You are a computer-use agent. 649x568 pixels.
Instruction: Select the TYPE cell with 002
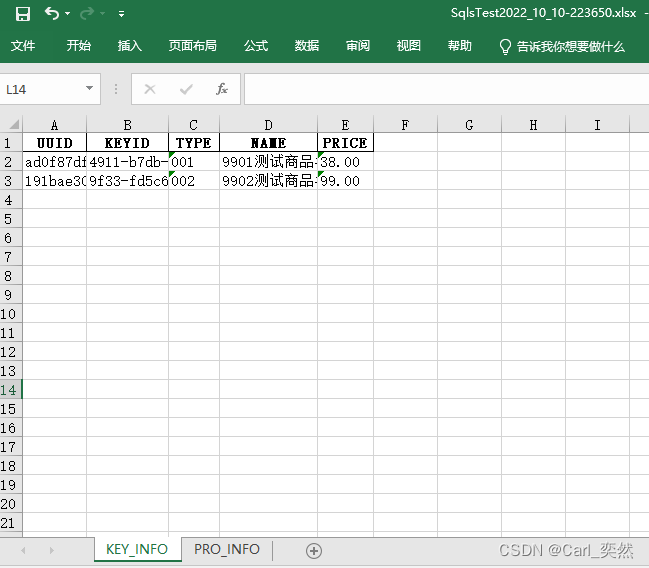[194, 181]
